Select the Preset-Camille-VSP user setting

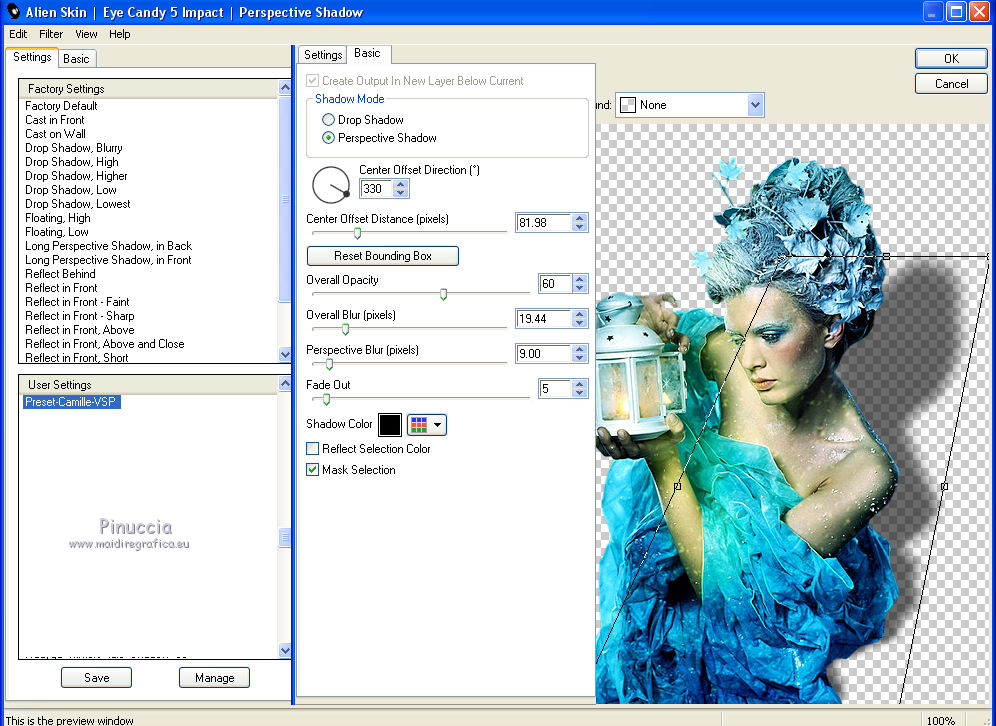[x=72, y=403]
